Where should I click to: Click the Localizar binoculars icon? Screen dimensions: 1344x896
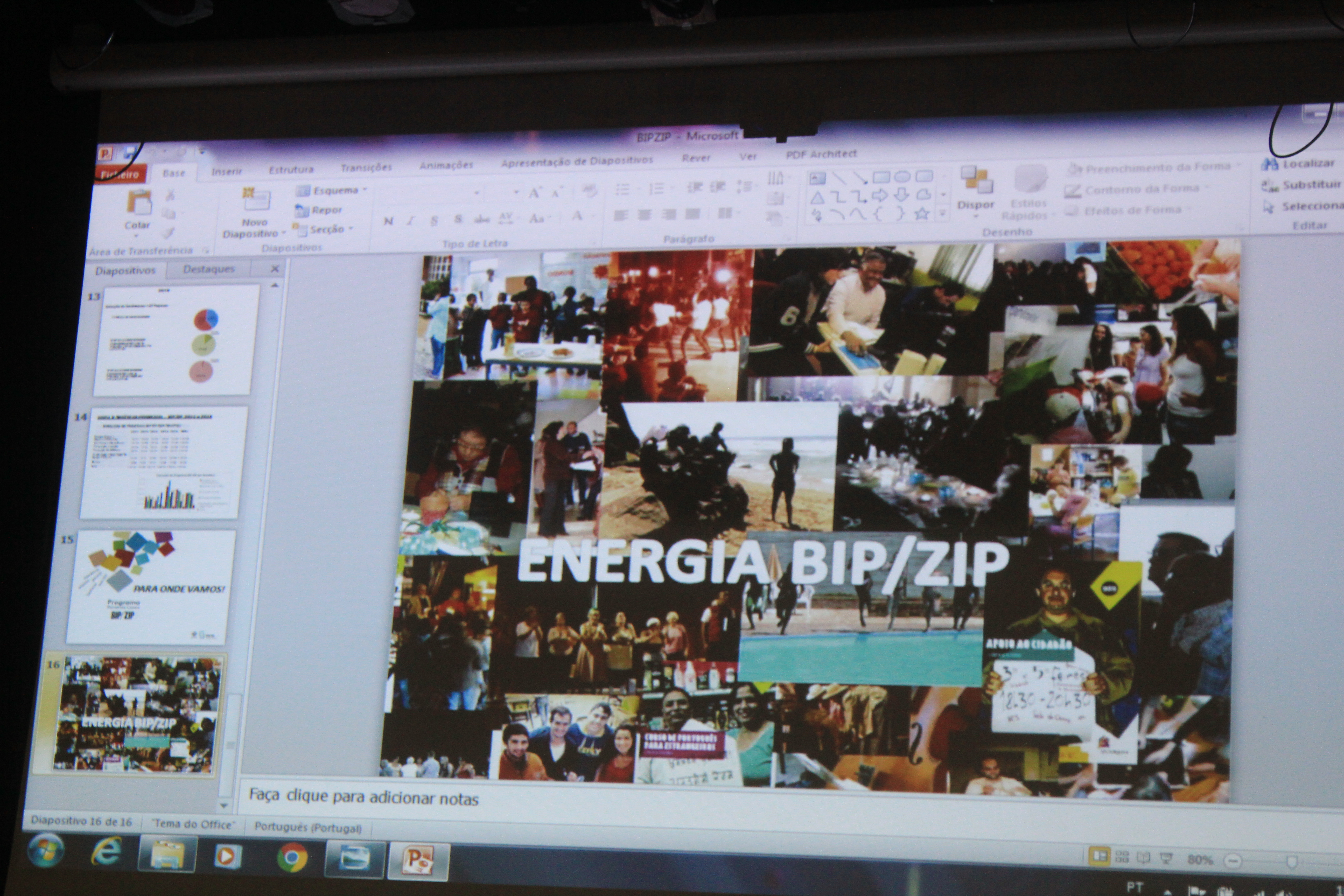click(x=1270, y=165)
